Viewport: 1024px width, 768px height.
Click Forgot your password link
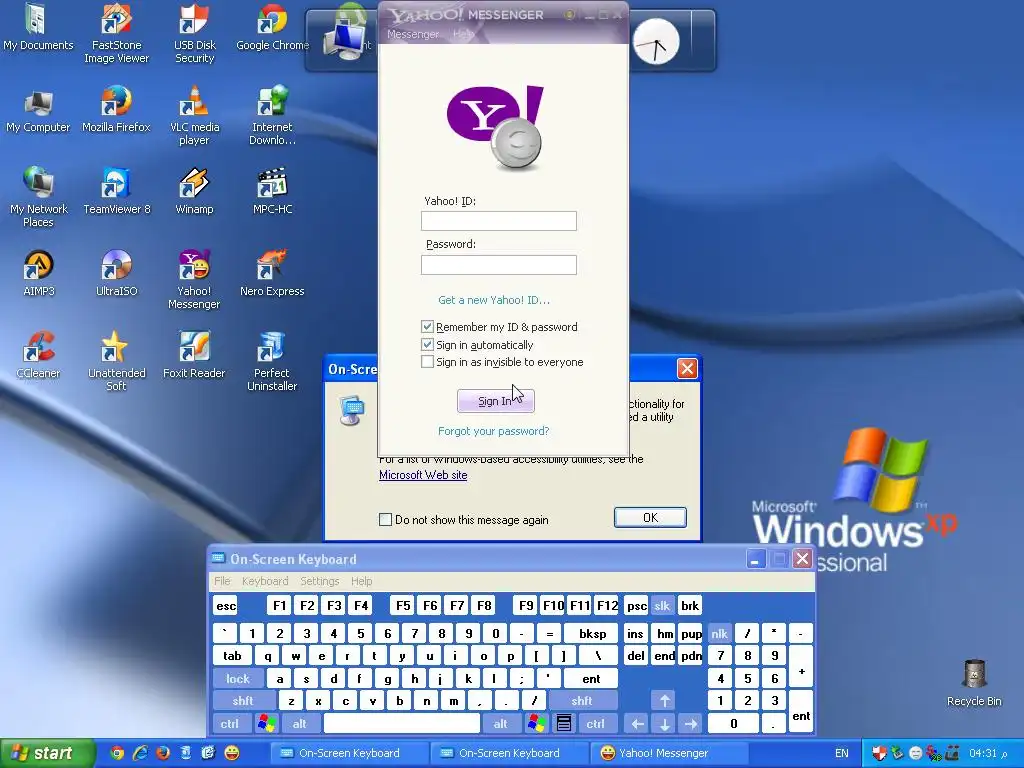[493, 431]
